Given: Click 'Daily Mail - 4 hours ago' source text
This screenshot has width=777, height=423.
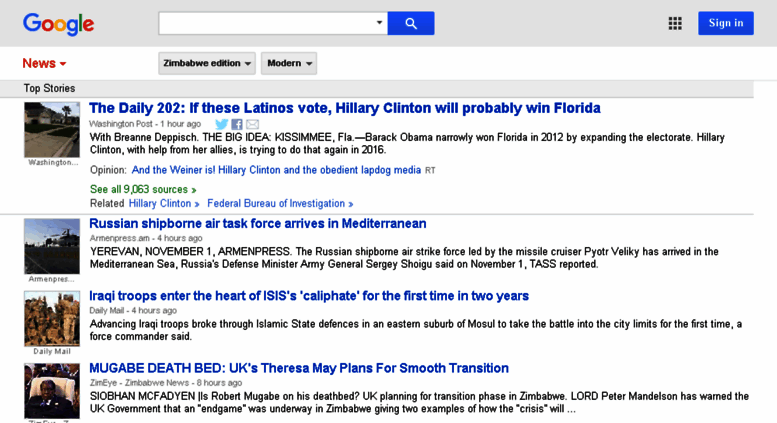Looking at the screenshot, I should [x=133, y=311].
